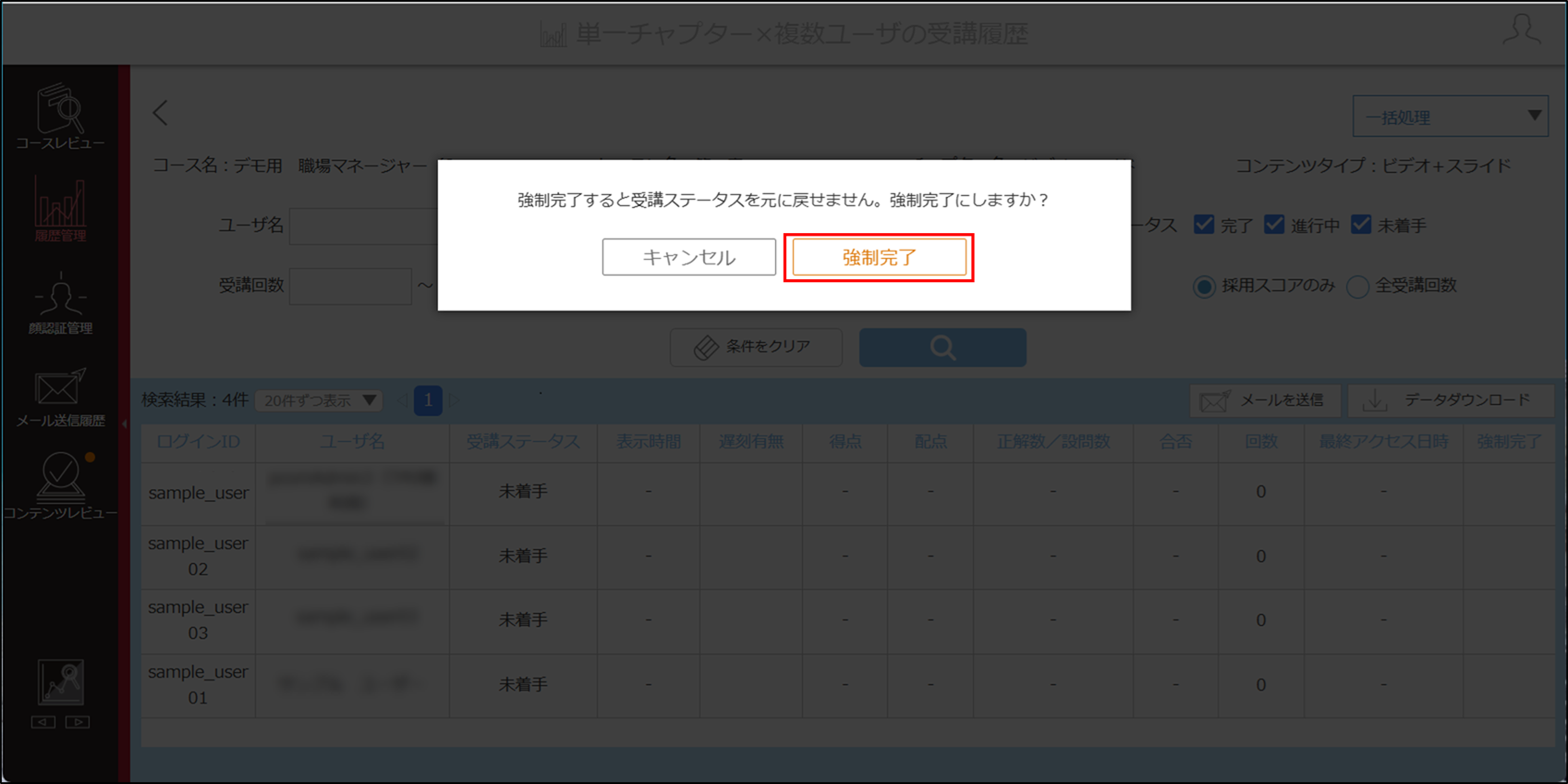Open 履歴管理 in the sidebar
The height and width of the screenshot is (784, 1568).
tap(60, 210)
